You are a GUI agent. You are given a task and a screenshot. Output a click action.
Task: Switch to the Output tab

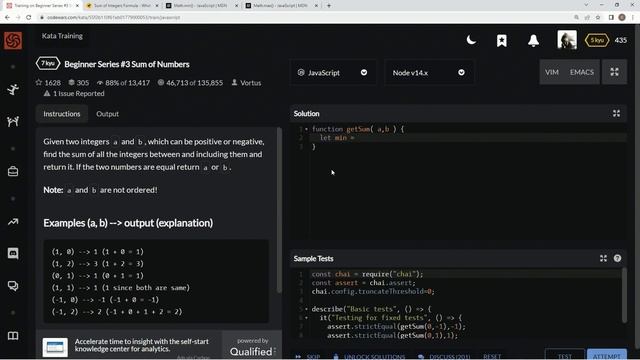click(x=107, y=114)
